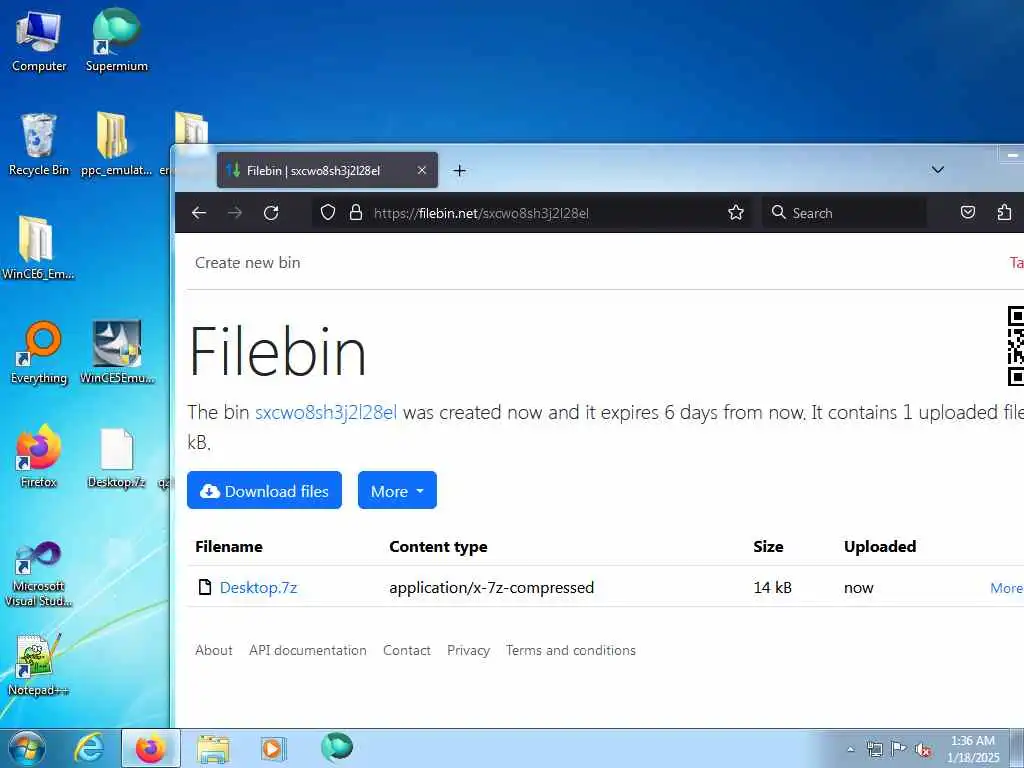Open the Contact footer link
This screenshot has height=768, width=1024.
(407, 650)
